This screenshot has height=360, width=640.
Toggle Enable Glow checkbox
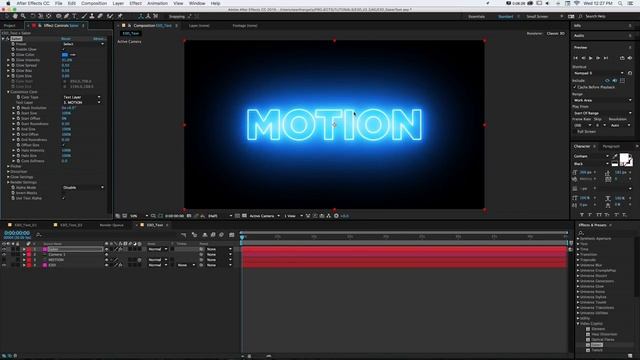pos(63,49)
